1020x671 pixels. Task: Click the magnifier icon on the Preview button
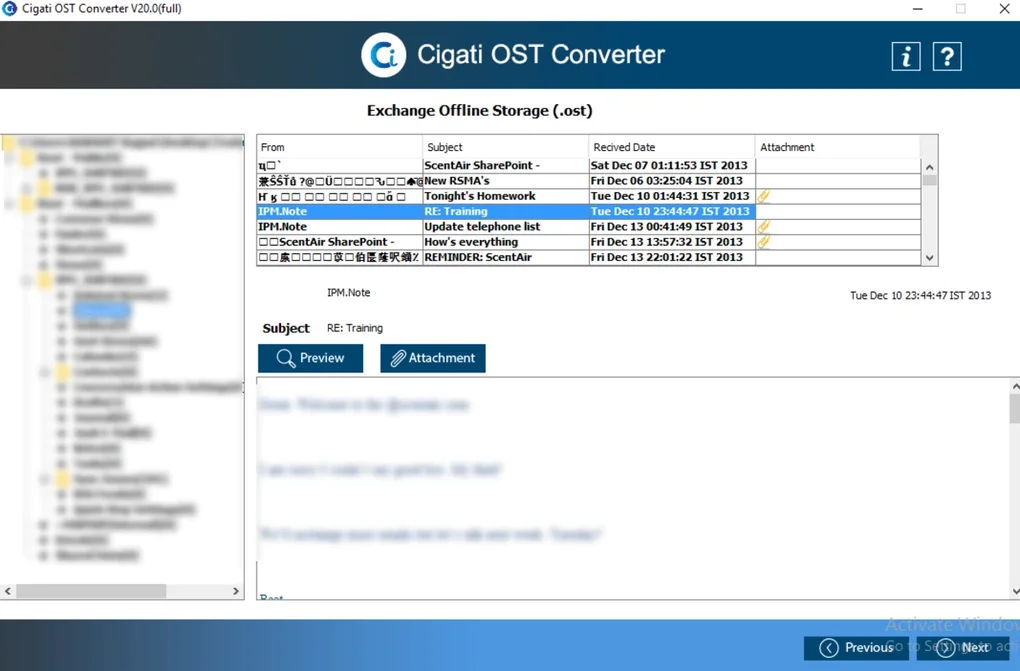coord(285,358)
